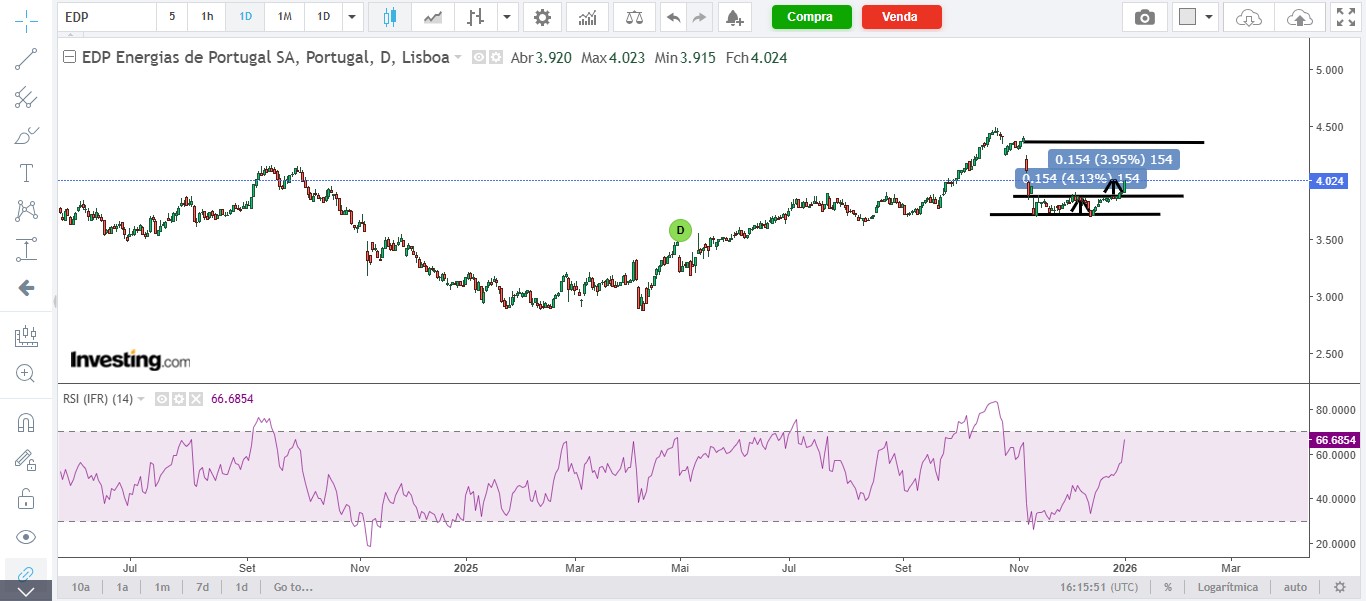Open the chart style dropdown arrow
Viewport: 1366px width, 601px height.
(x=508, y=17)
